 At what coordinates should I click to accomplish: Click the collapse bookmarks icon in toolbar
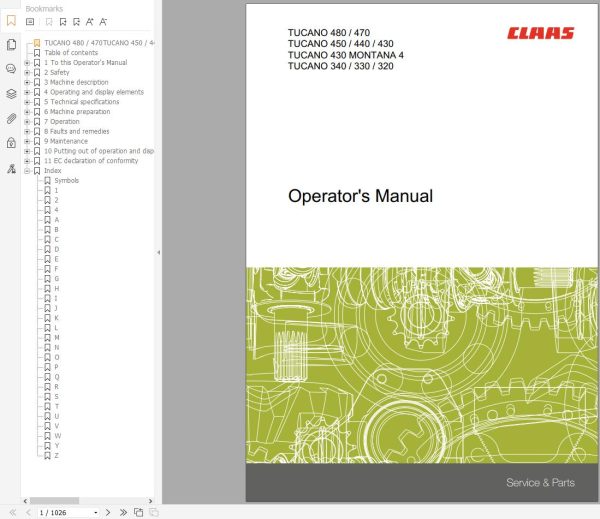coord(76,22)
